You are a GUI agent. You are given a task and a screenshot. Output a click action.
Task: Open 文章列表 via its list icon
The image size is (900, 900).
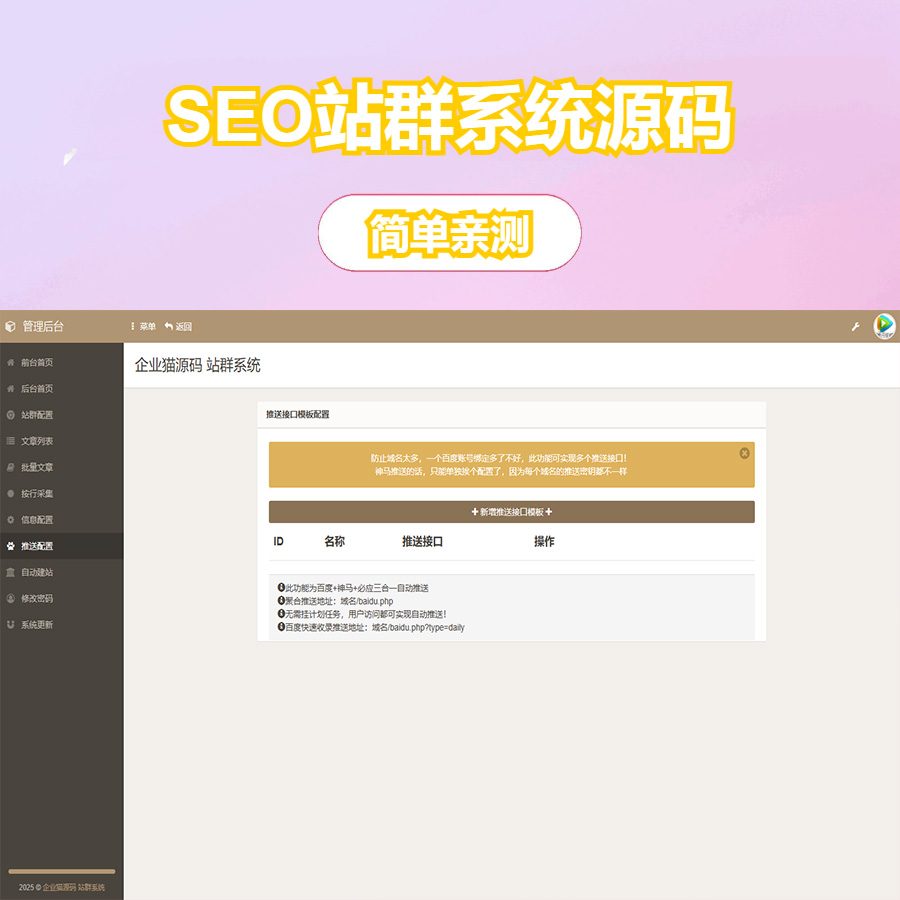tap(11, 440)
